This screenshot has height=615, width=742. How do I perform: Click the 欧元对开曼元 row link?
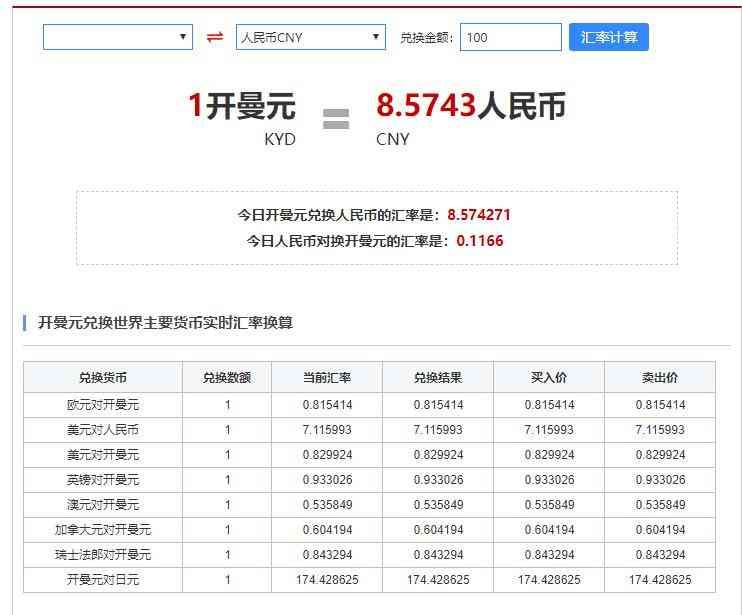coord(103,405)
